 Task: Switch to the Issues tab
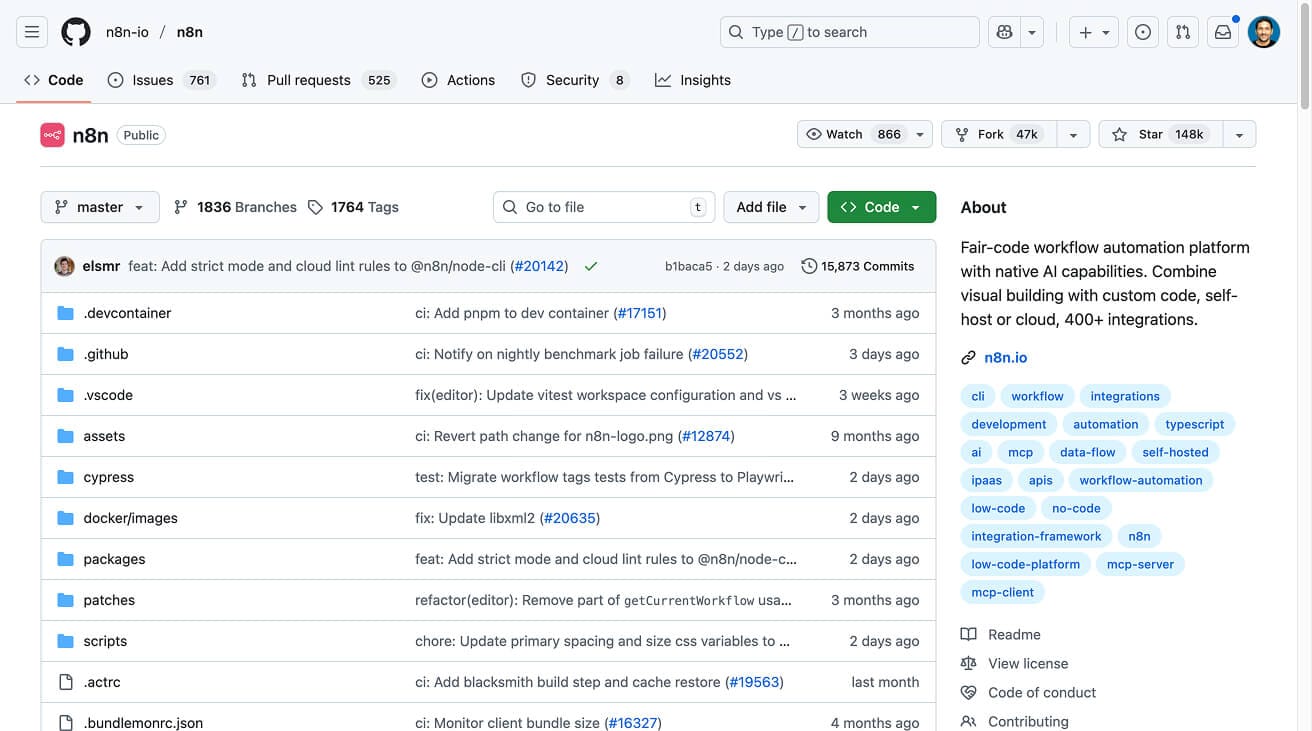point(152,79)
